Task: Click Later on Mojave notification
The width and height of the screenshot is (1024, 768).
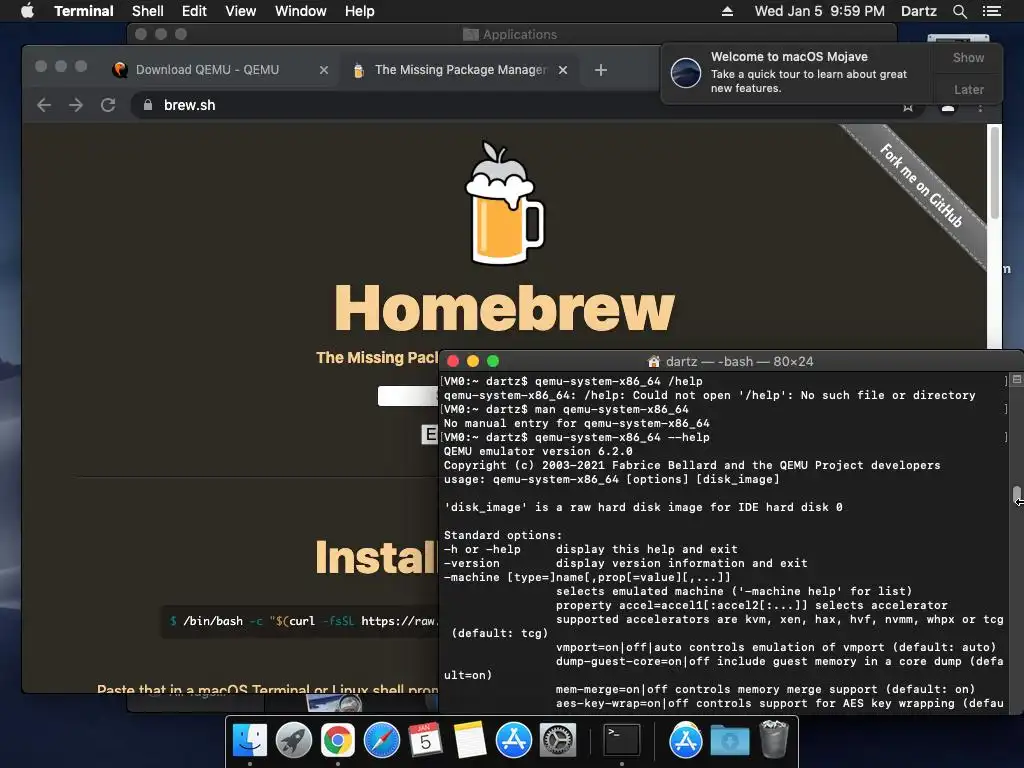Action: pyautogui.click(x=968, y=89)
